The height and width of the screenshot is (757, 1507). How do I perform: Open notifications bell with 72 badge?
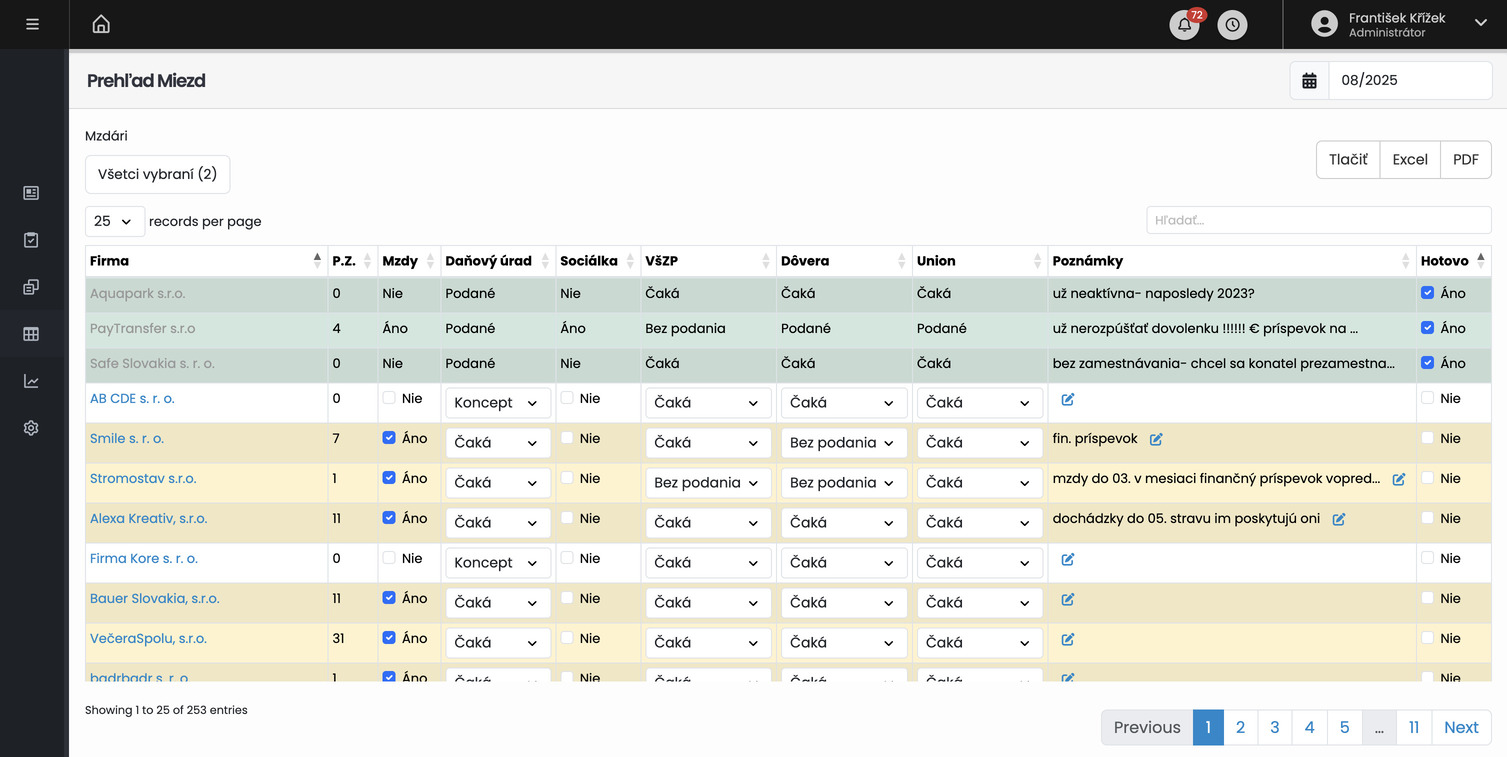[x=1184, y=25]
